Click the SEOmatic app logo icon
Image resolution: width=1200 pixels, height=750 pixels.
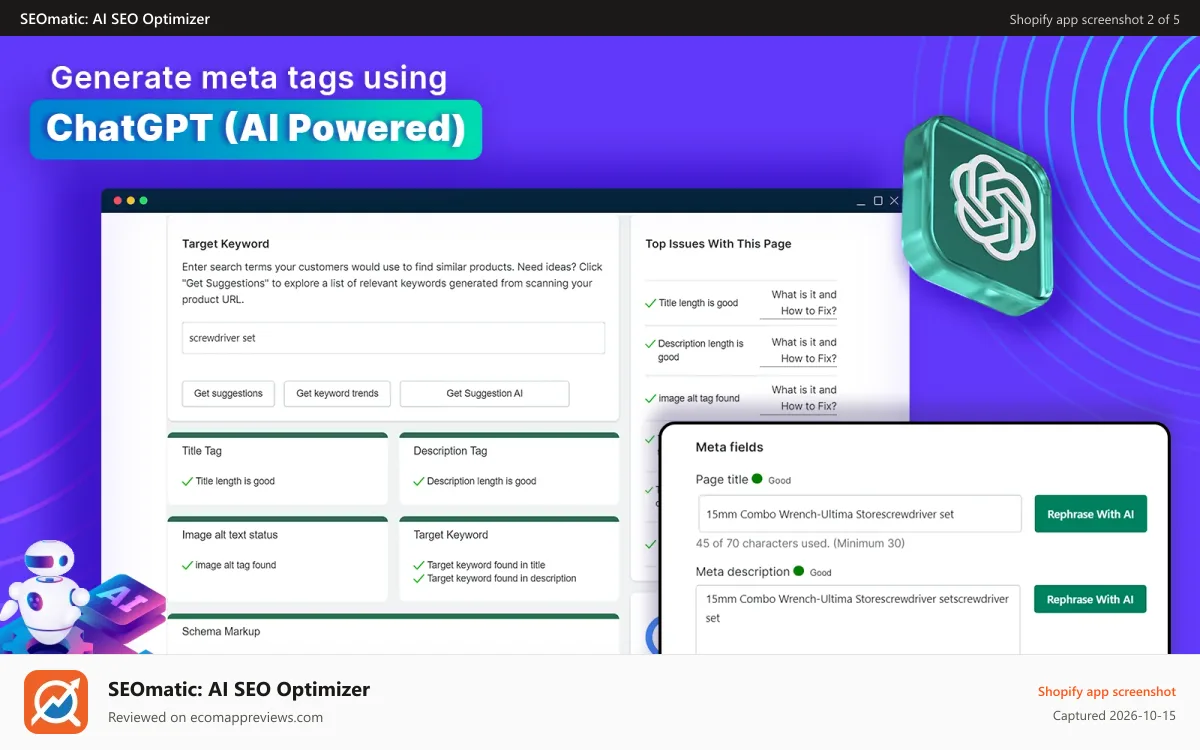click(56, 701)
